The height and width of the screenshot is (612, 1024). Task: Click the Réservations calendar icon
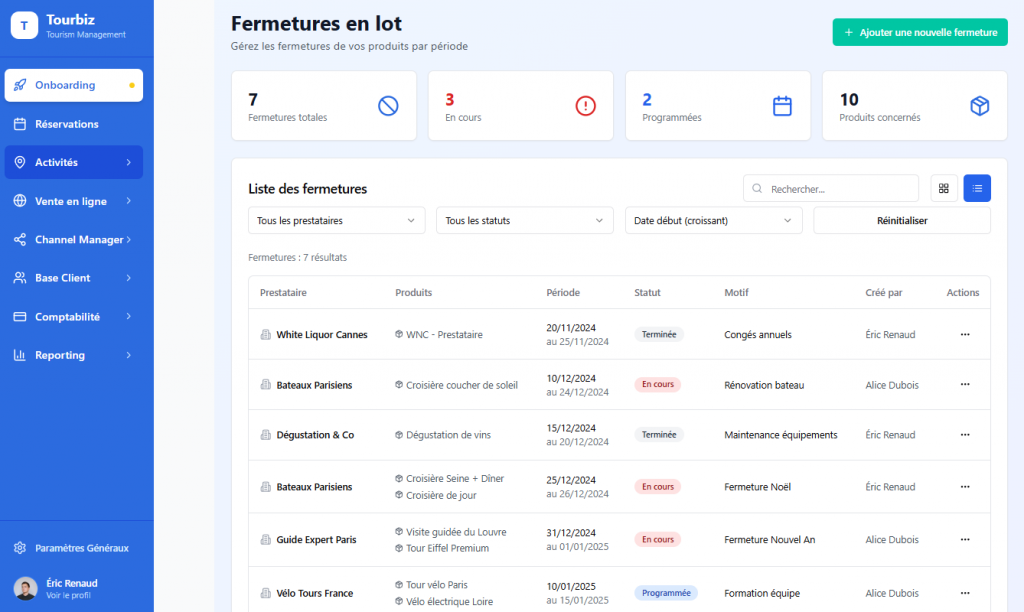pyautogui.click(x=20, y=124)
